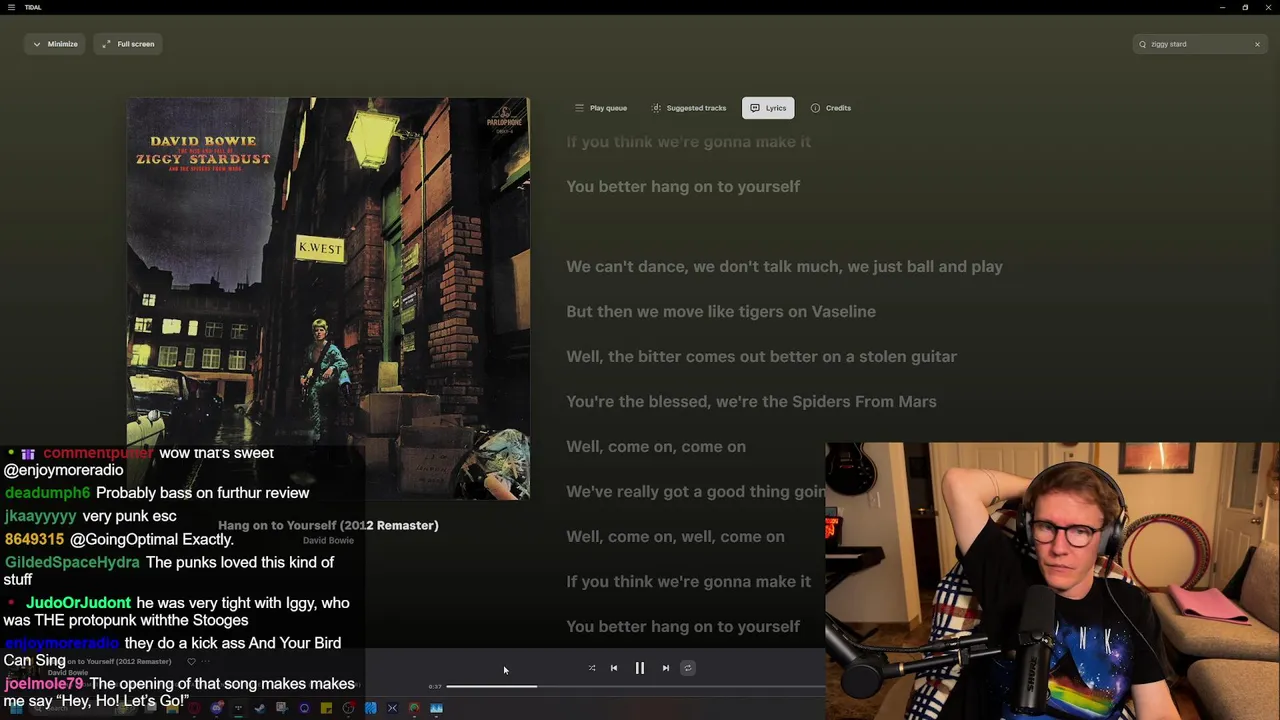This screenshot has height=720, width=1280.
Task: Jump to lyric about a stolen guitar
Action: click(761, 356)
